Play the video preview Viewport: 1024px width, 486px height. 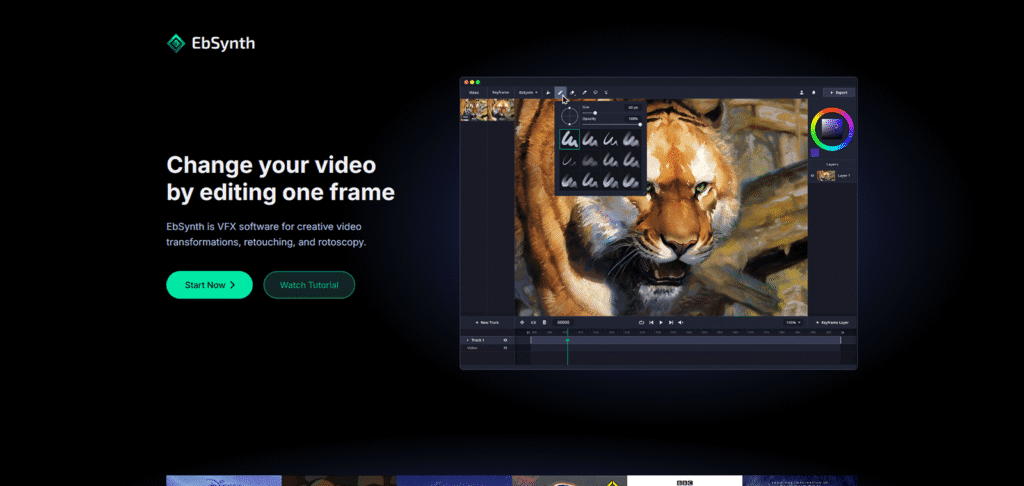tap(661, 323)
